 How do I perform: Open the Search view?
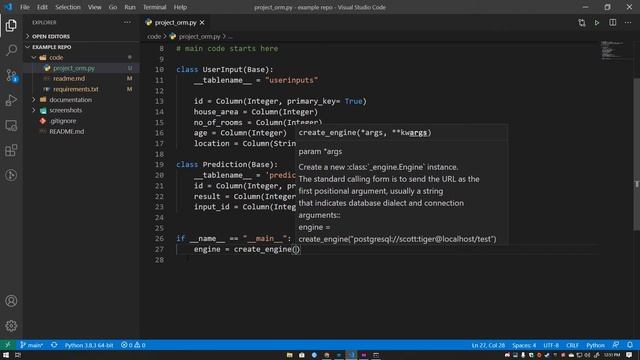tap(11, 50)
